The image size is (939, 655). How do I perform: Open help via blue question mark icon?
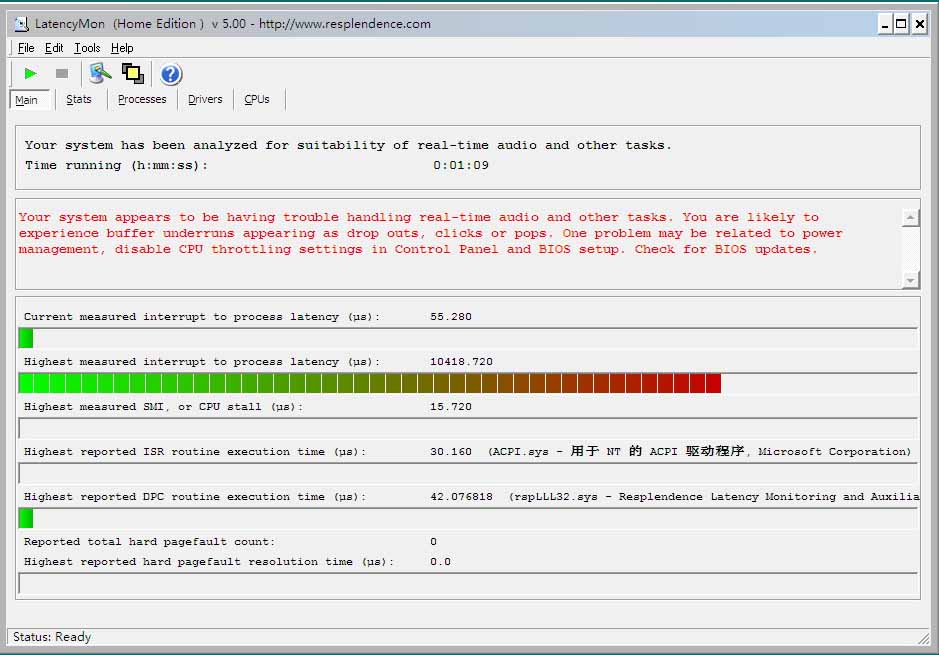coord(171,74)
